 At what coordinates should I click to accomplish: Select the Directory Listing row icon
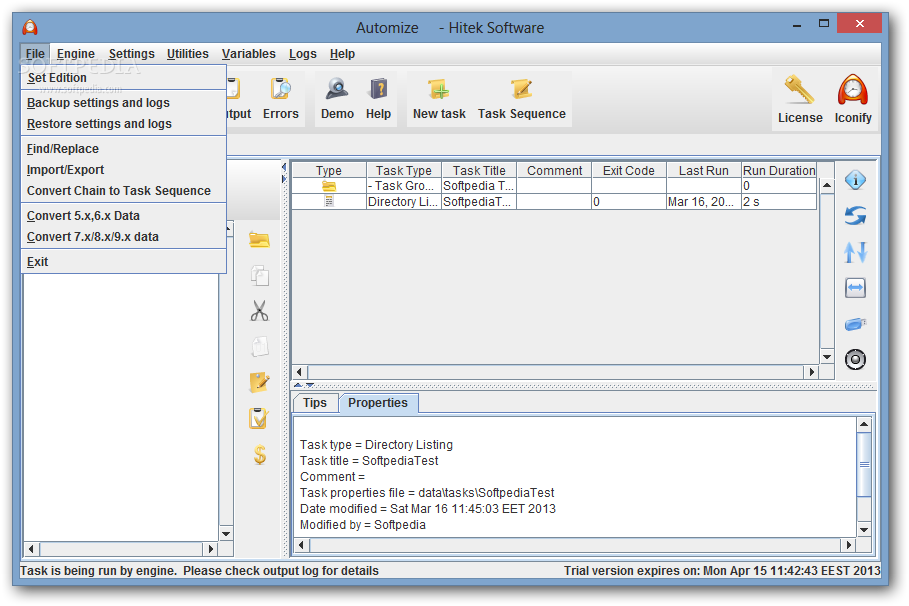tap(329, 202)
